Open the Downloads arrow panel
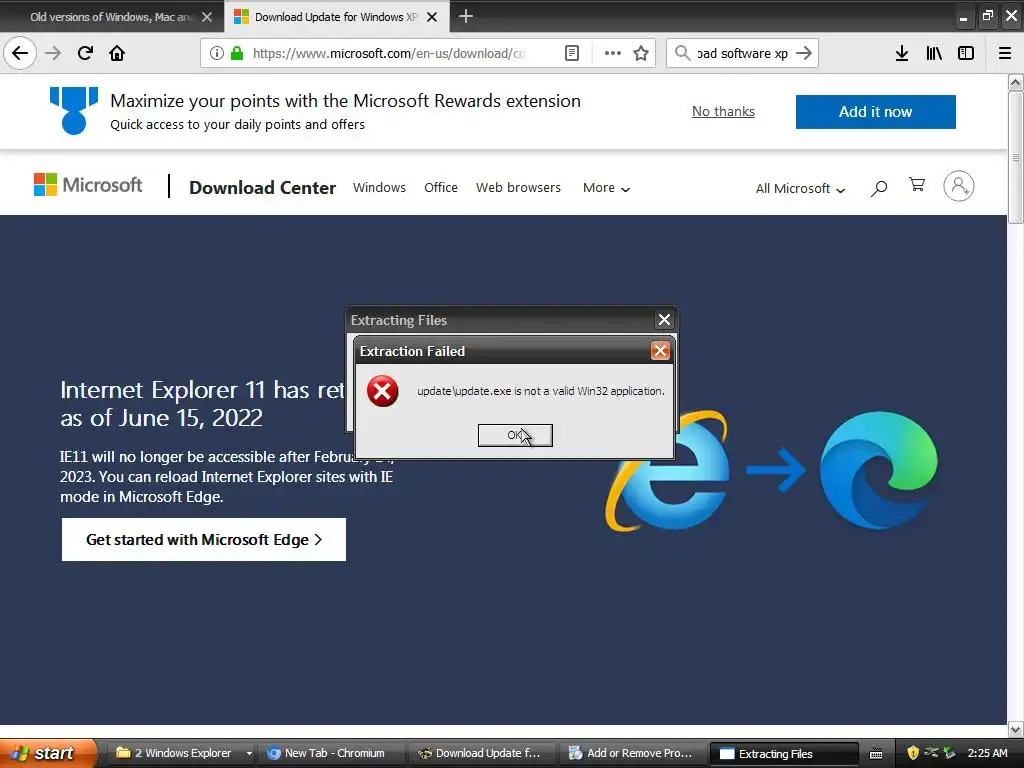This screenshot has height=768, width=1024. pos(902,53)
